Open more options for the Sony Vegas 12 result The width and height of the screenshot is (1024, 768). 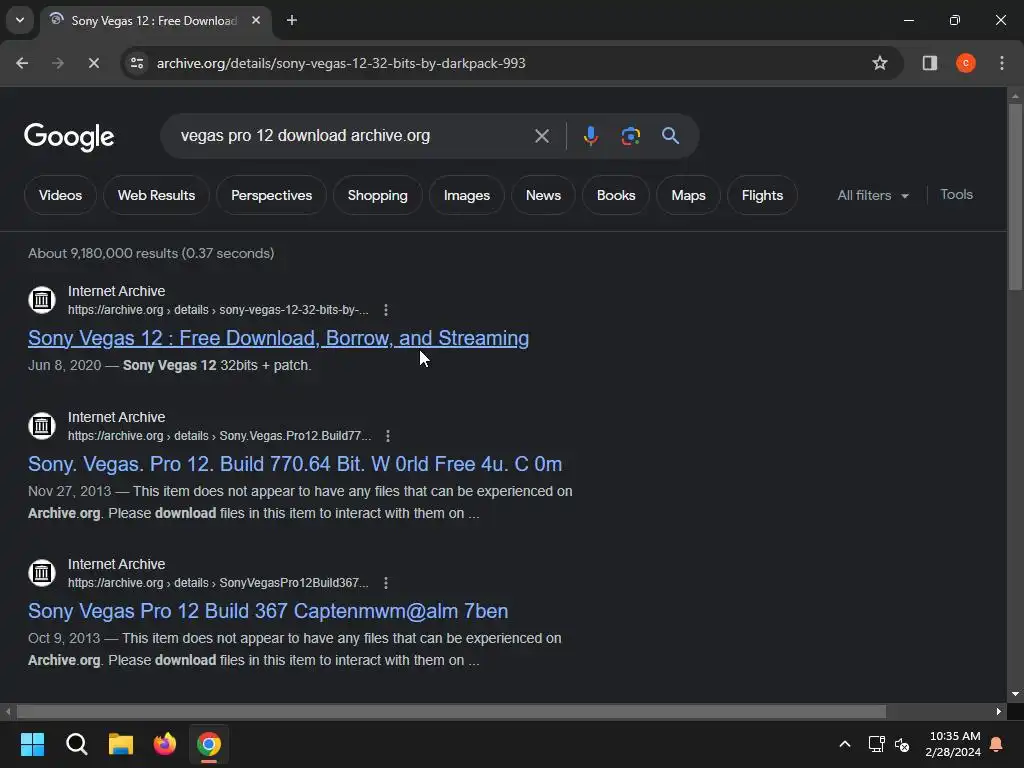386,310
